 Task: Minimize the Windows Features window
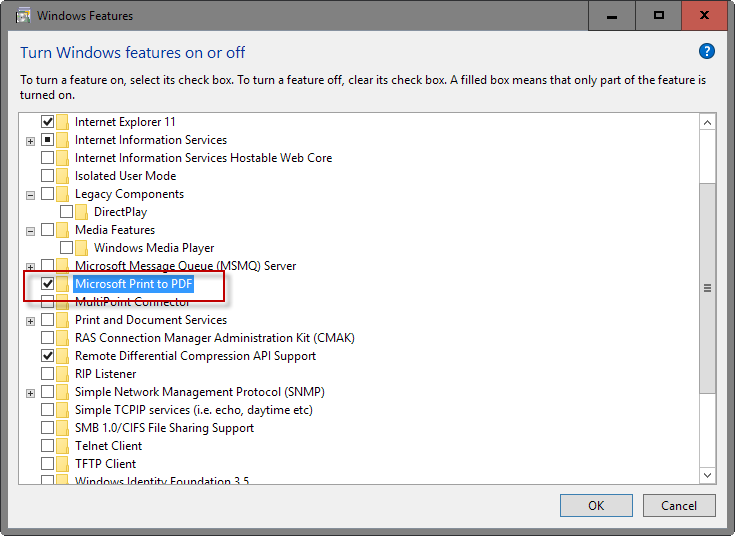tap(612, 15)
